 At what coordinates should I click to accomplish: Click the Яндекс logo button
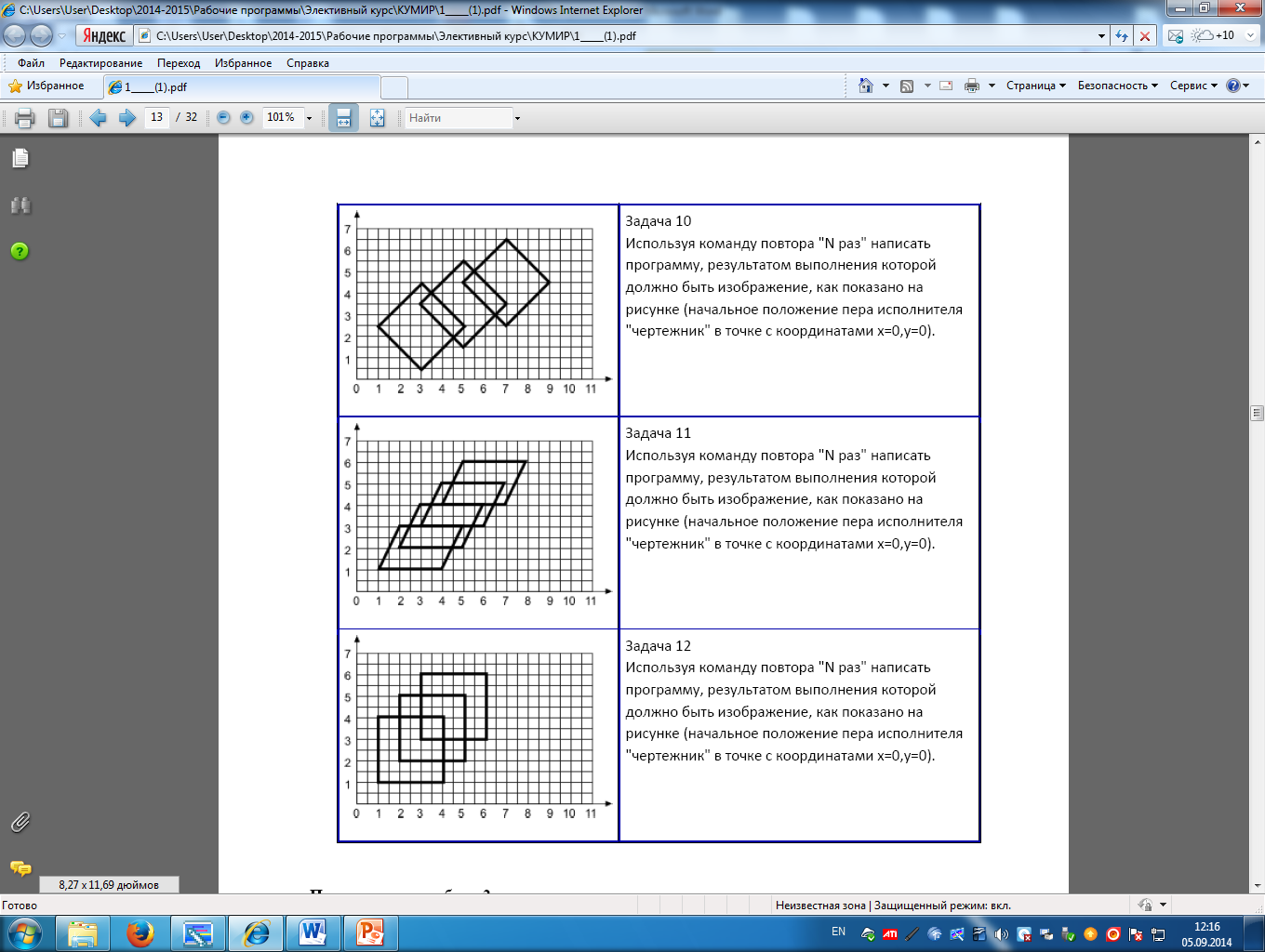[103, 35]
